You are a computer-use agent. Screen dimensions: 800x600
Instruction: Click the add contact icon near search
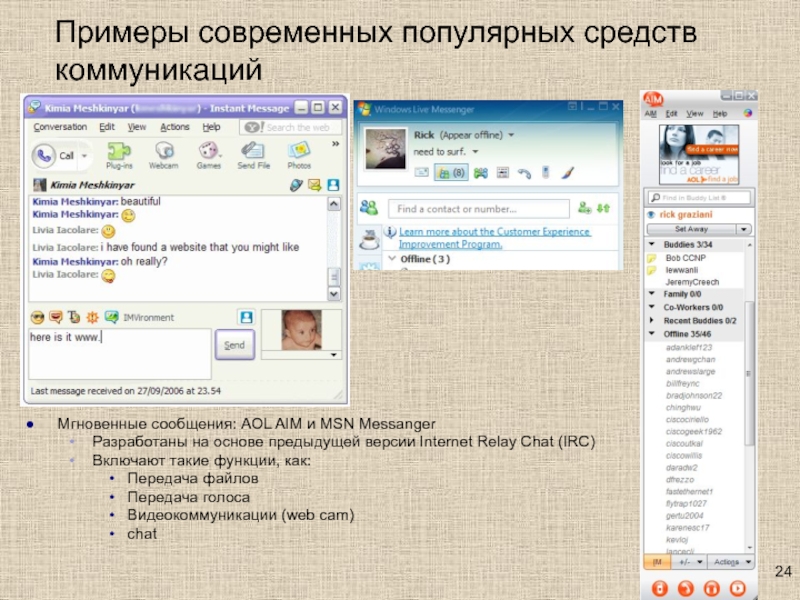pyautogui.click(x=584, y=208)
